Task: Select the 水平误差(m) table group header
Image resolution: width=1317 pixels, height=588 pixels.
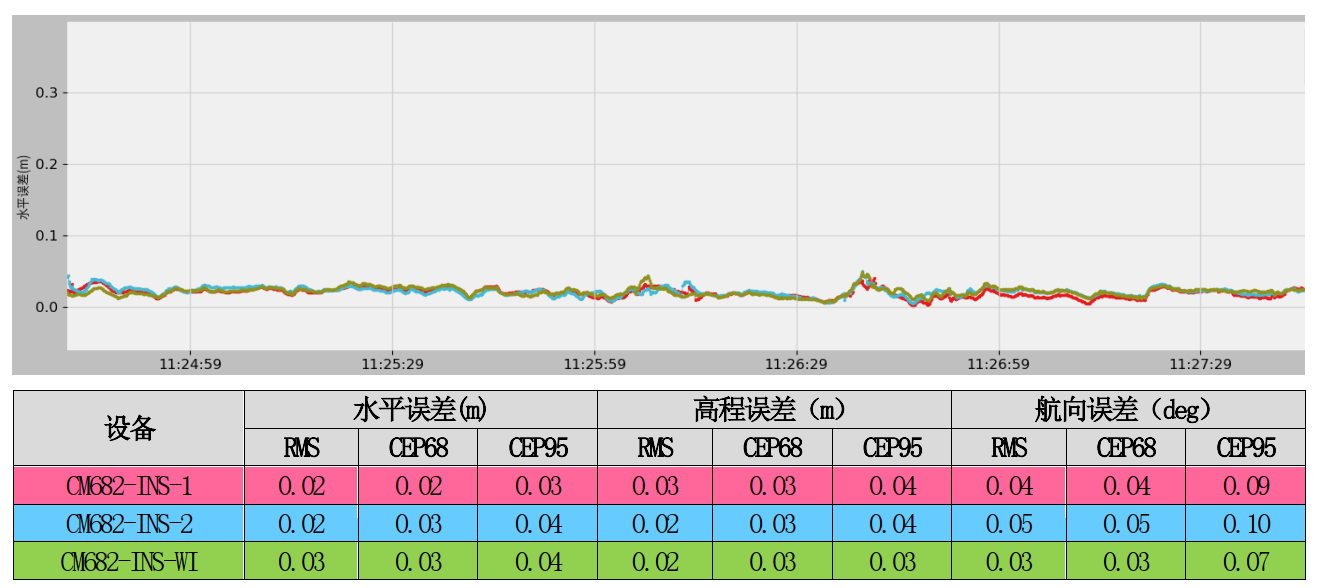Action: click(x=420, y=410)
